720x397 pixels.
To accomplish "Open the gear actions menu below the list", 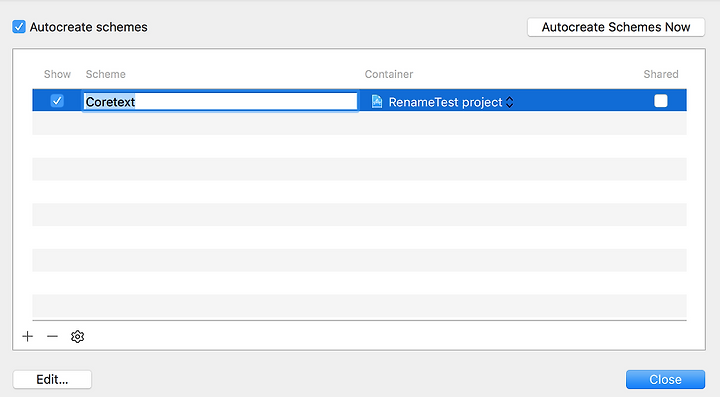I will click(78, 336).
